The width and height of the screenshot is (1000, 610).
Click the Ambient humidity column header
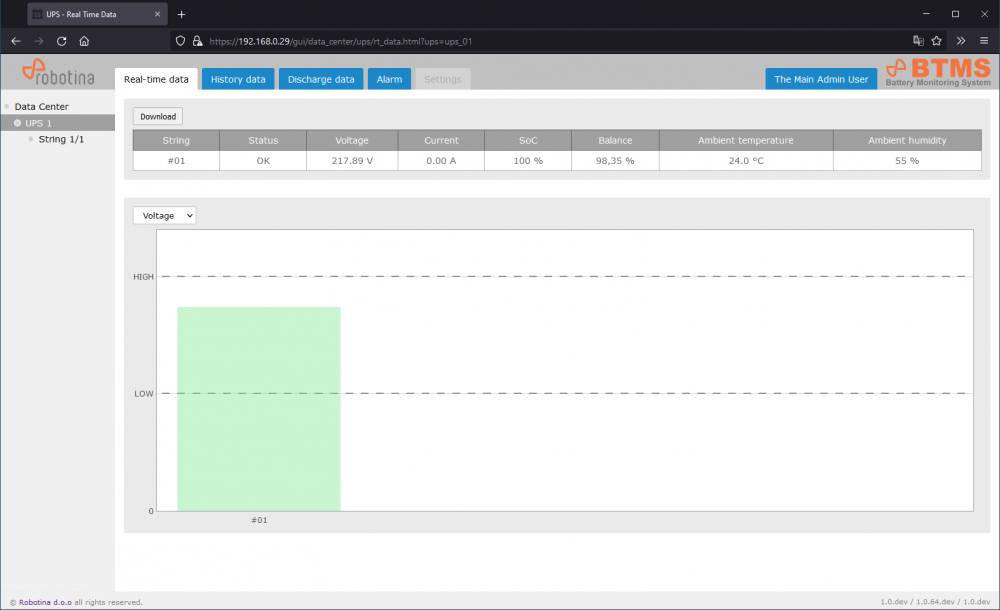pyautogui.click(x=908, y=140)
